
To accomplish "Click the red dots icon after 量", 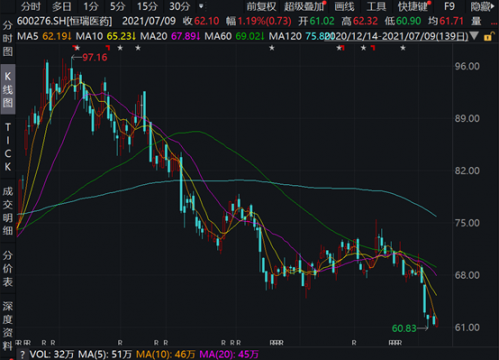I will point(494,23).
